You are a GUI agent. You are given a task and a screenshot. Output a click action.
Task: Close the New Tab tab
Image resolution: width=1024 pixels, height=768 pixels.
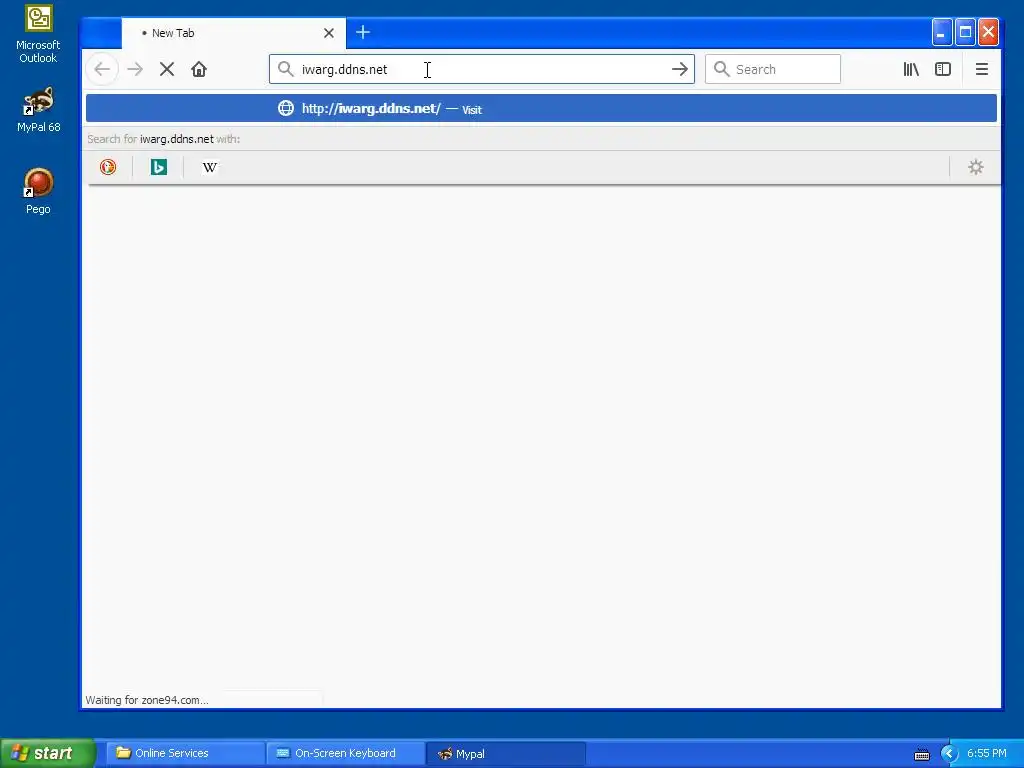pos(329,33)
